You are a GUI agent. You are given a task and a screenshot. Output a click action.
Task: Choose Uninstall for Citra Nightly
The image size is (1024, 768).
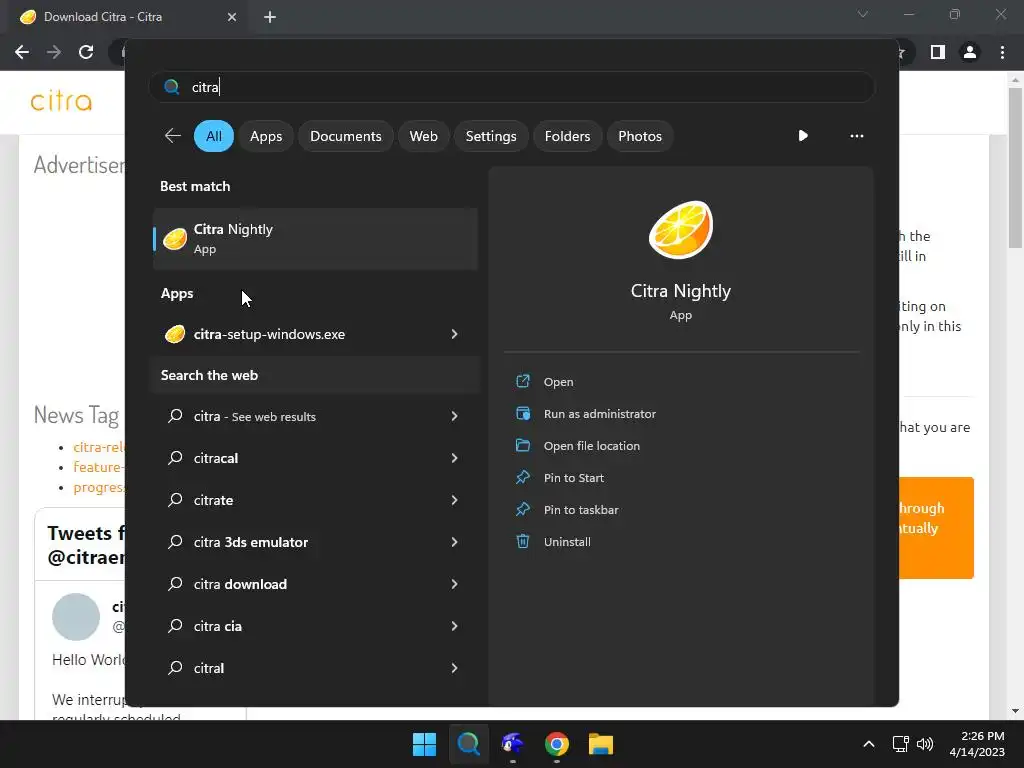point(567,542)
